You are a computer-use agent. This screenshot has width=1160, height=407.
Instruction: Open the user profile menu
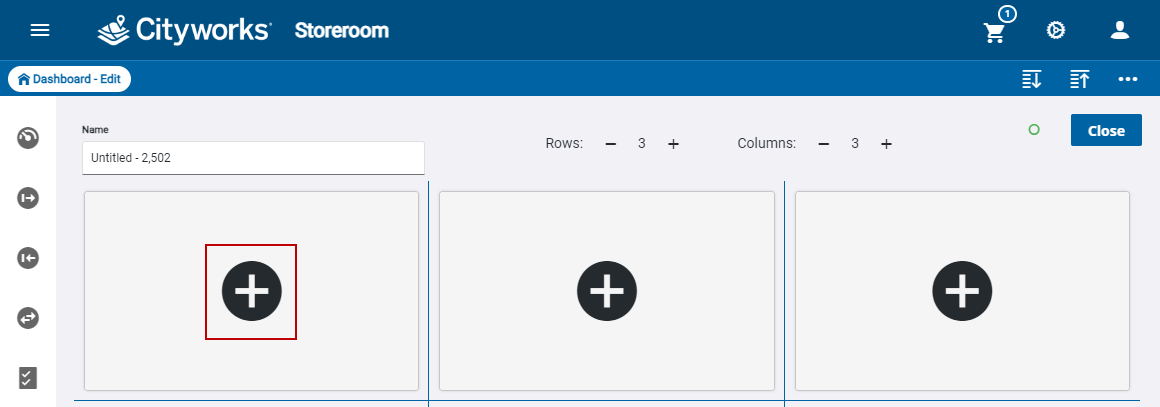click(x=1120, y=30)
